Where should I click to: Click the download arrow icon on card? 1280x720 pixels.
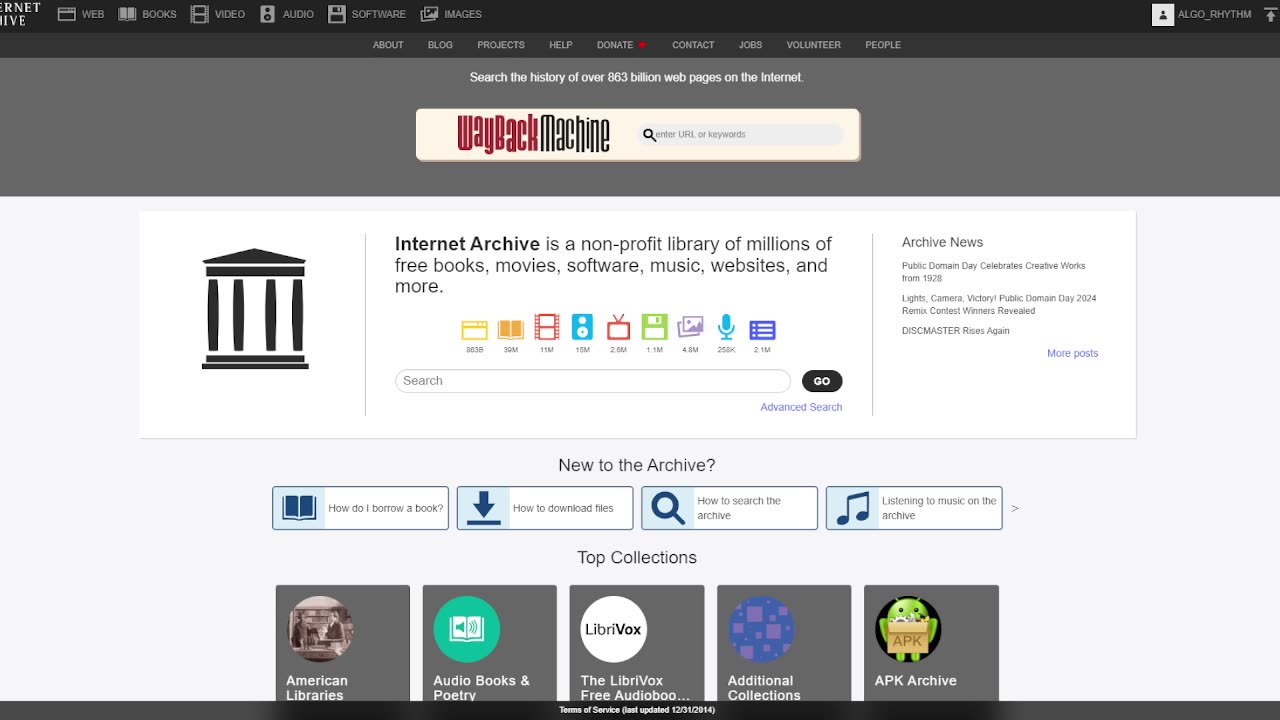484,508
